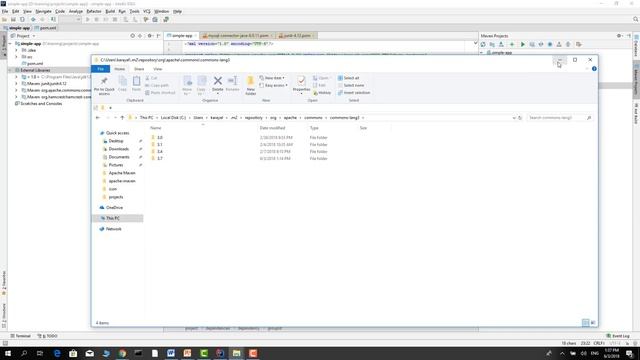Click the repository segment in address breadcrumb

pos(254,118)
